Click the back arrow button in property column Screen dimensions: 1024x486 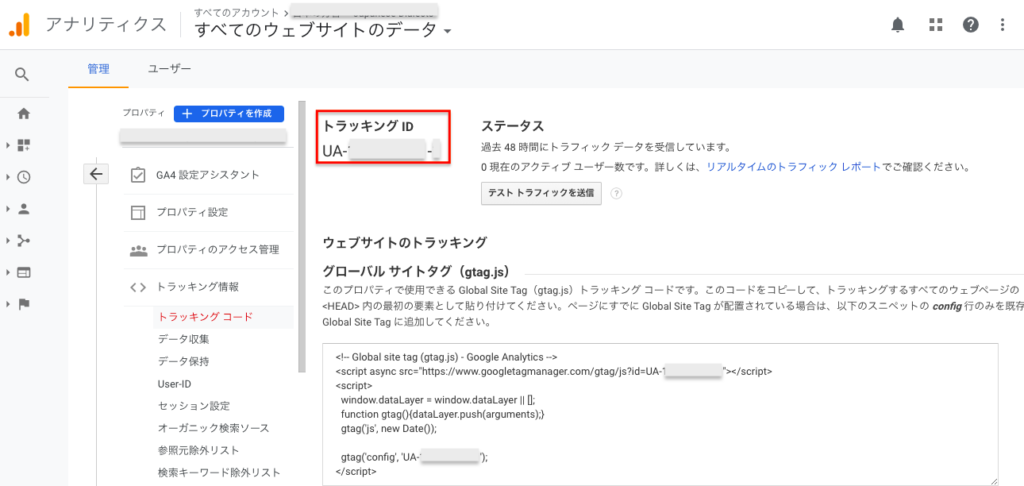tap(96, 174)
